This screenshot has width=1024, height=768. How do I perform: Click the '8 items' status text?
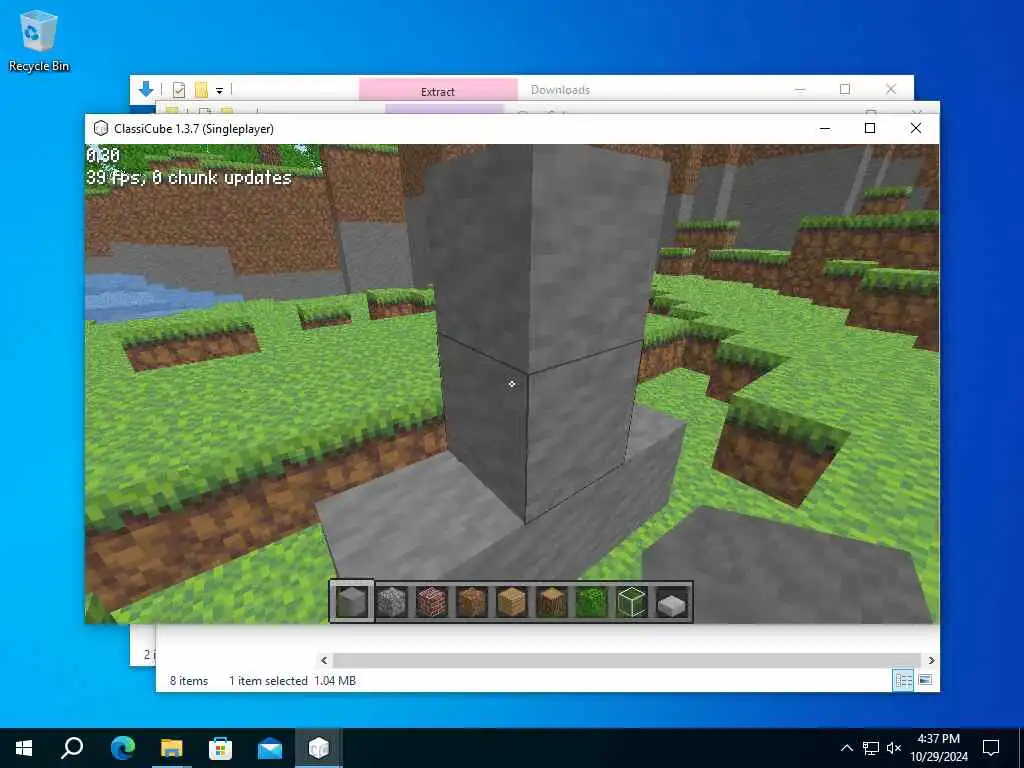coord(189,680)
